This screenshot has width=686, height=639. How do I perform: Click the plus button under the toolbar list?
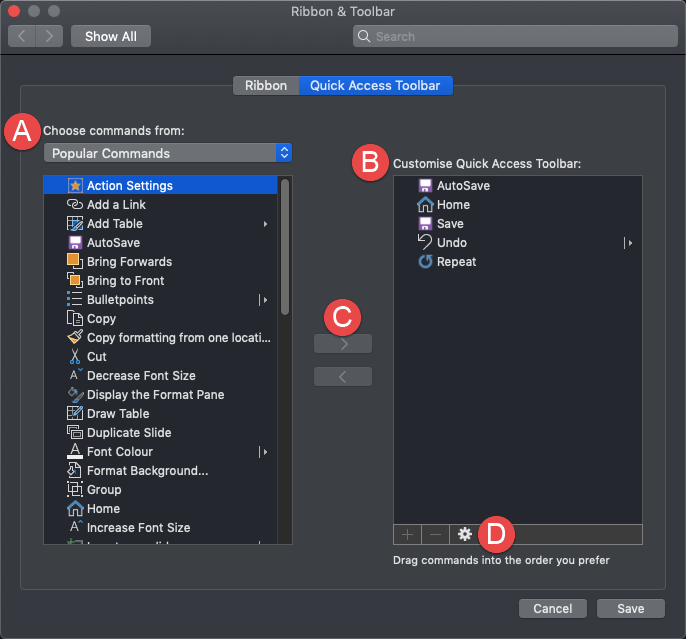407,534
